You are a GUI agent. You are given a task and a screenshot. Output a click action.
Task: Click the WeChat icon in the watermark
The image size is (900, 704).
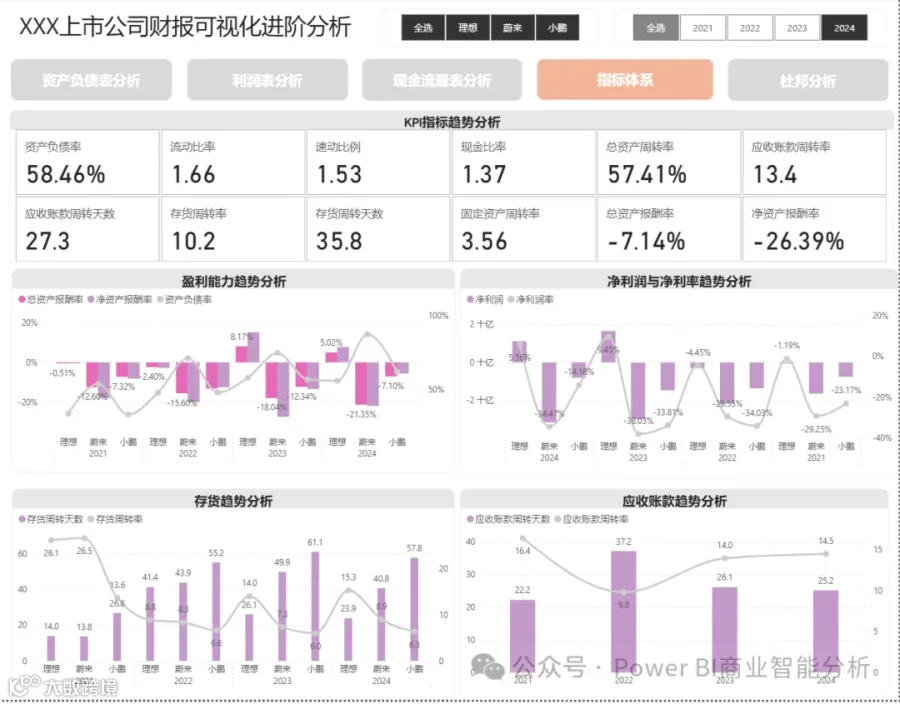pyautogui.click(x=487, y=667)
